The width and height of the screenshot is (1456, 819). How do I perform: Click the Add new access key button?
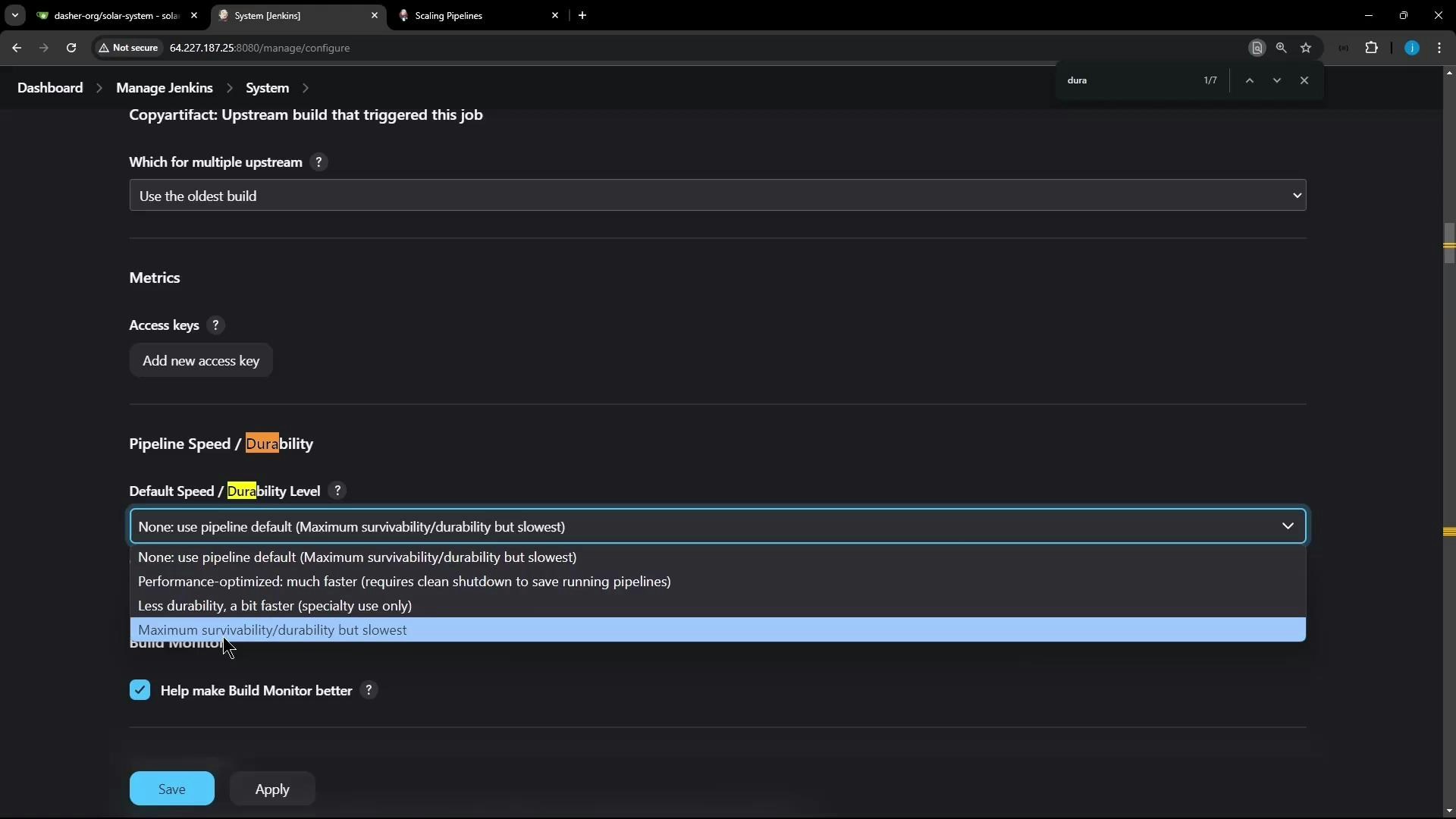pos(201,361)
